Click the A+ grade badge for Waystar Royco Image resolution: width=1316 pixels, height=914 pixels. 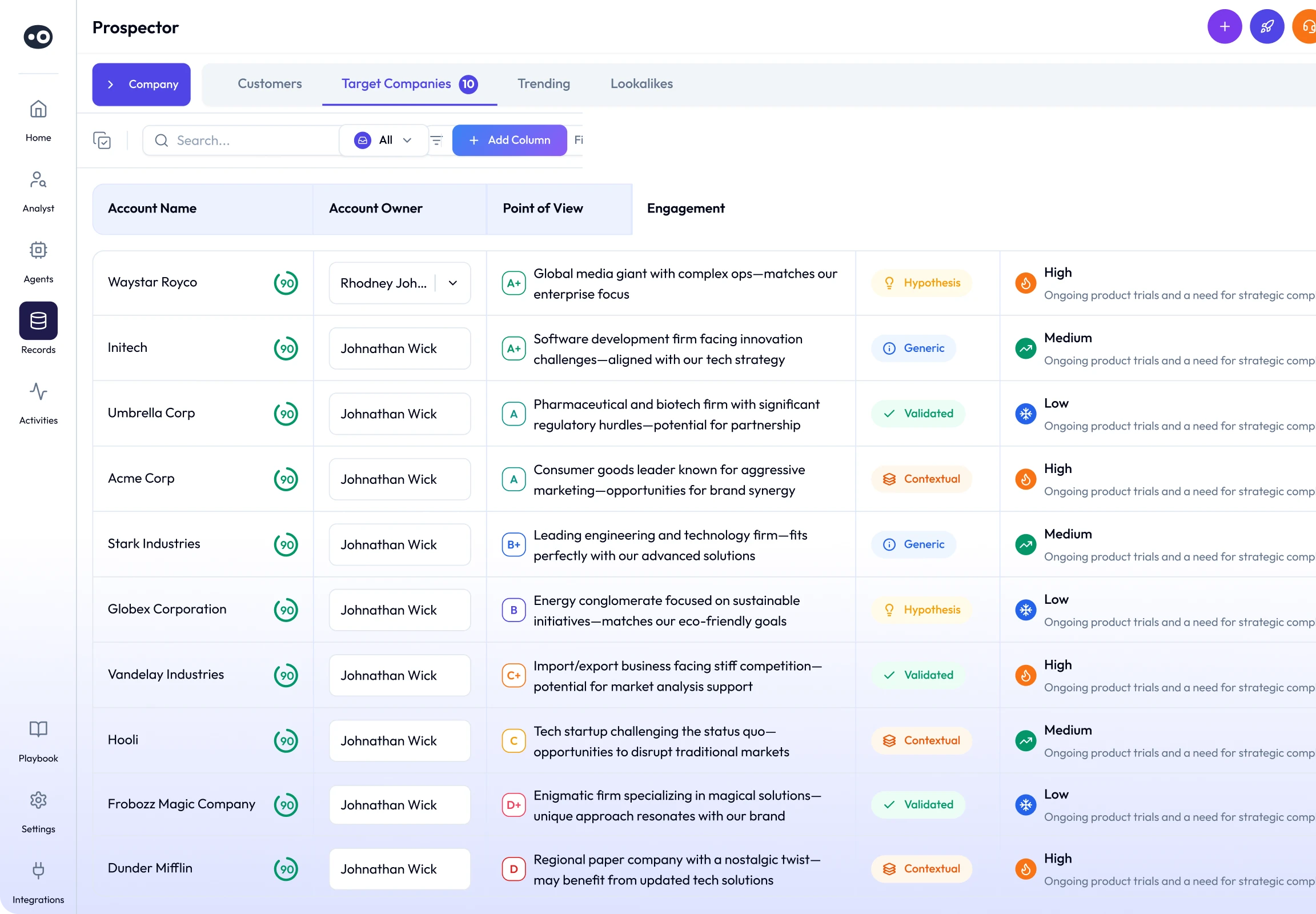513,283
